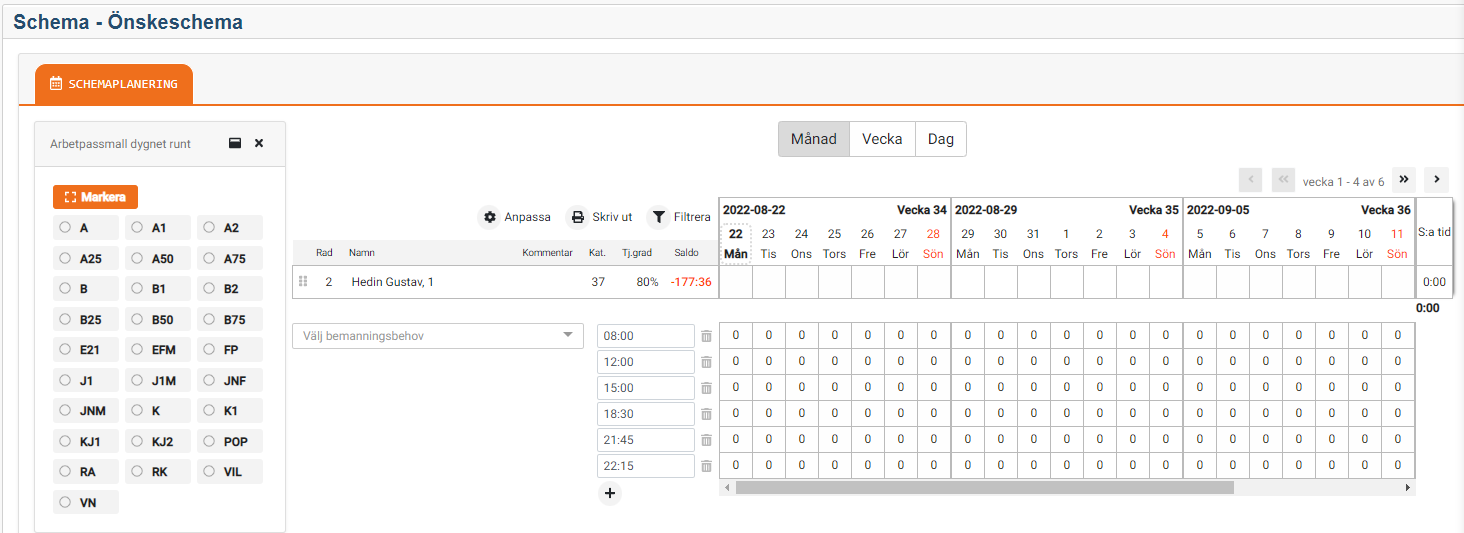Image resolution: width=1464 pixels, height=533 pixels.
Task: Delete the 12:00 time row
Action: (706, 362)
